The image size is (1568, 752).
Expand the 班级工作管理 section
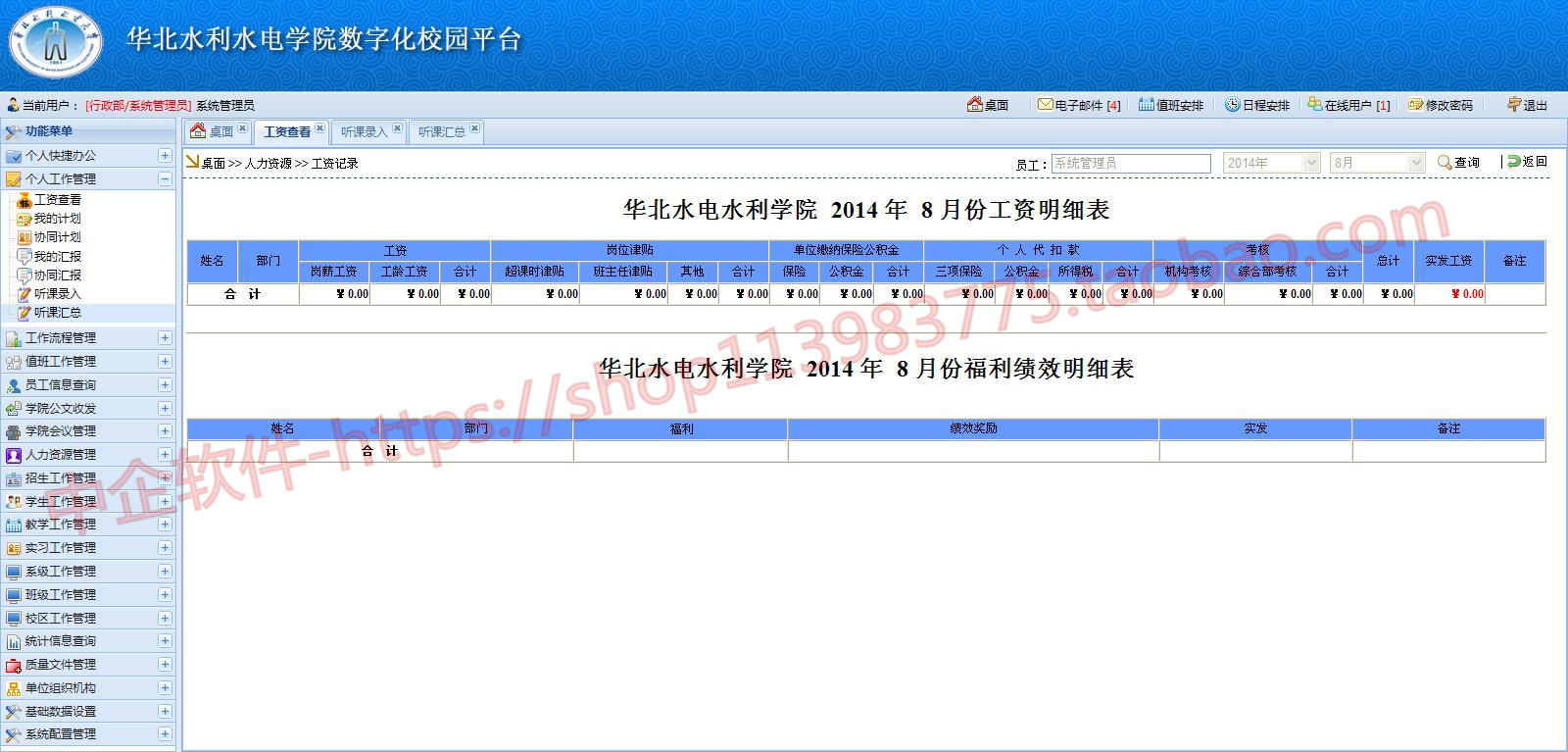[x=165, y=594]
